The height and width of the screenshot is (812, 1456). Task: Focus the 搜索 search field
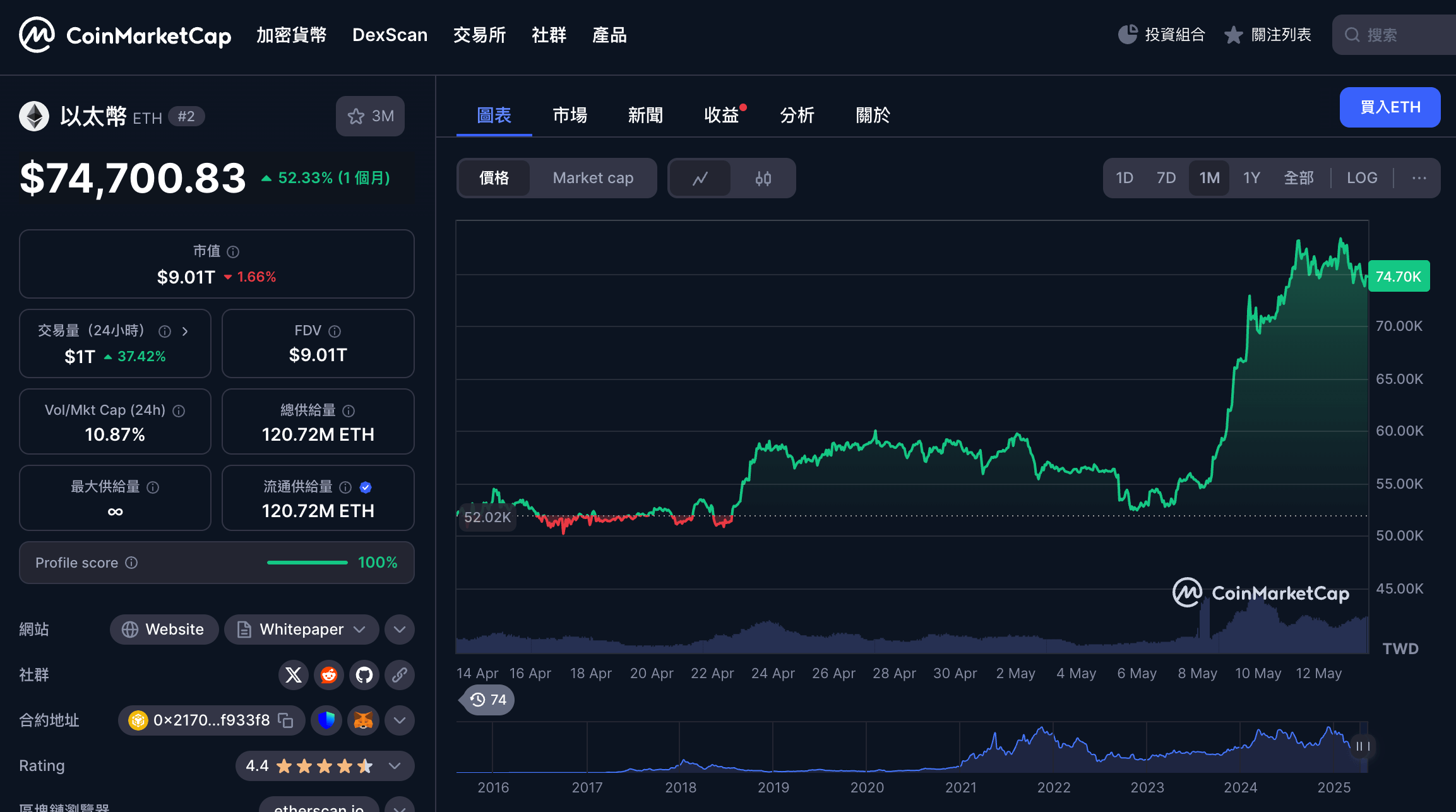coord(1394,35)
